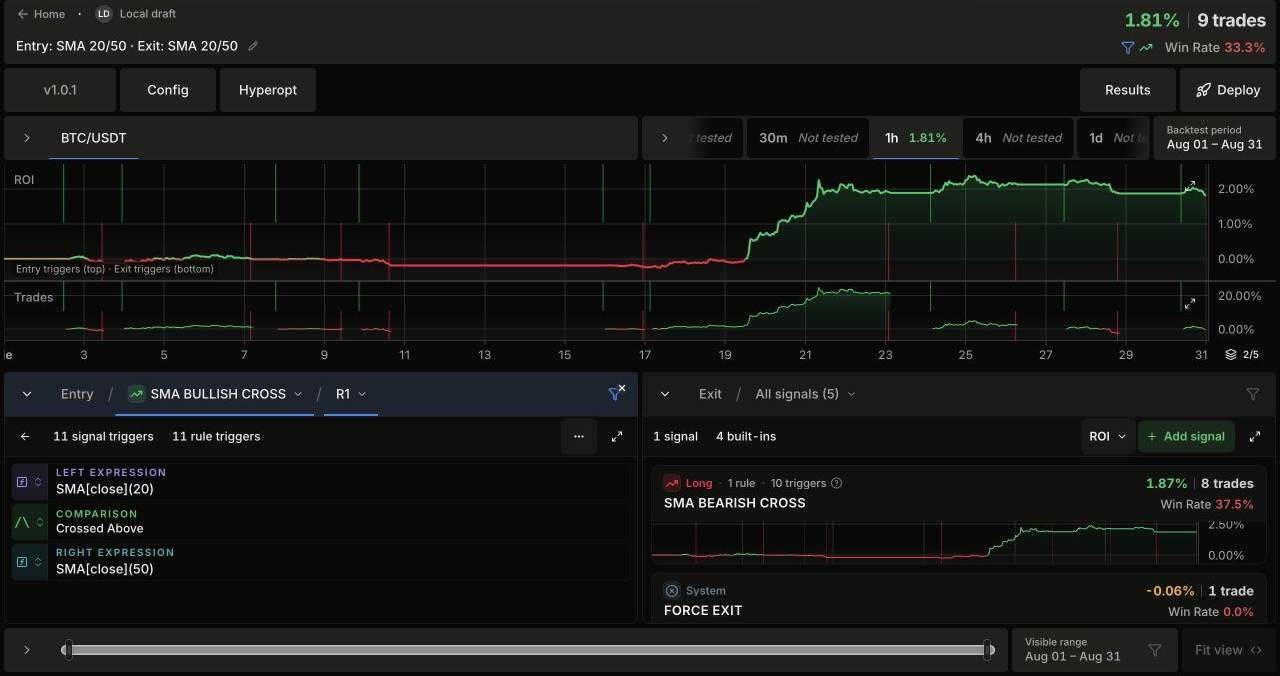Viewport: 1280px width, 676px height.
Task: Click the 11 signal triggers label
Action: click(x=103, y=436)
